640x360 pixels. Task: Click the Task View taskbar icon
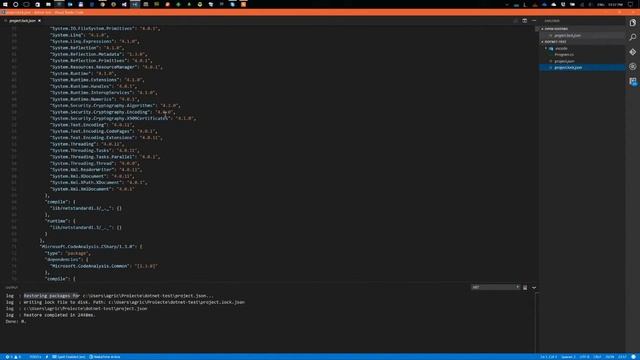(x=26, y=4)
